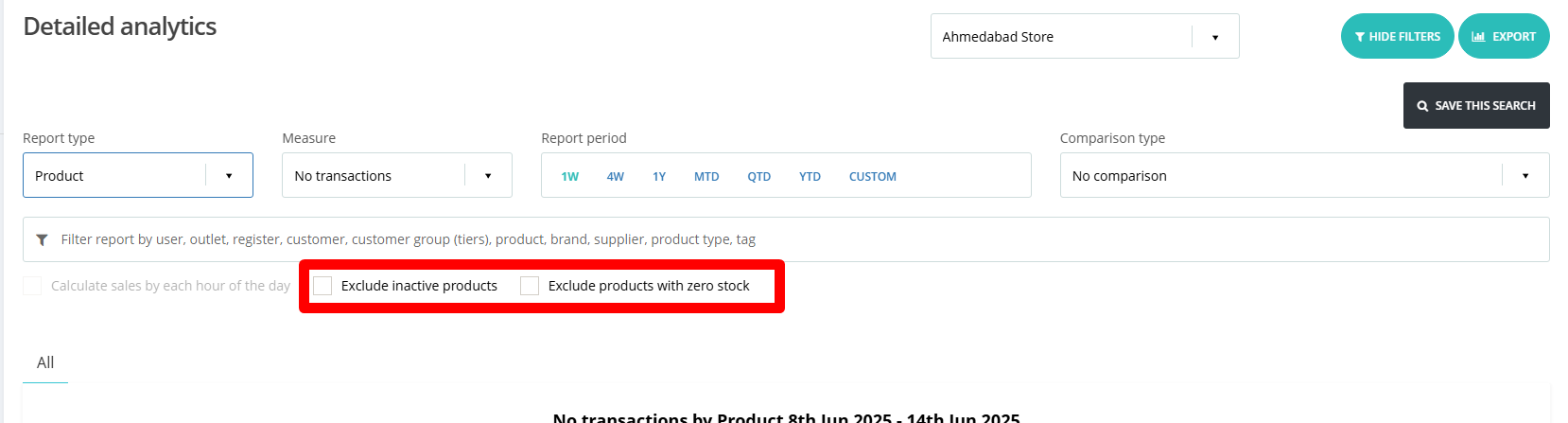Image resolution: width=1568 pixels, height=423 pixels.
Task: Enable Exclude inactive products checkbox
Action: click(x=322, y=286)
